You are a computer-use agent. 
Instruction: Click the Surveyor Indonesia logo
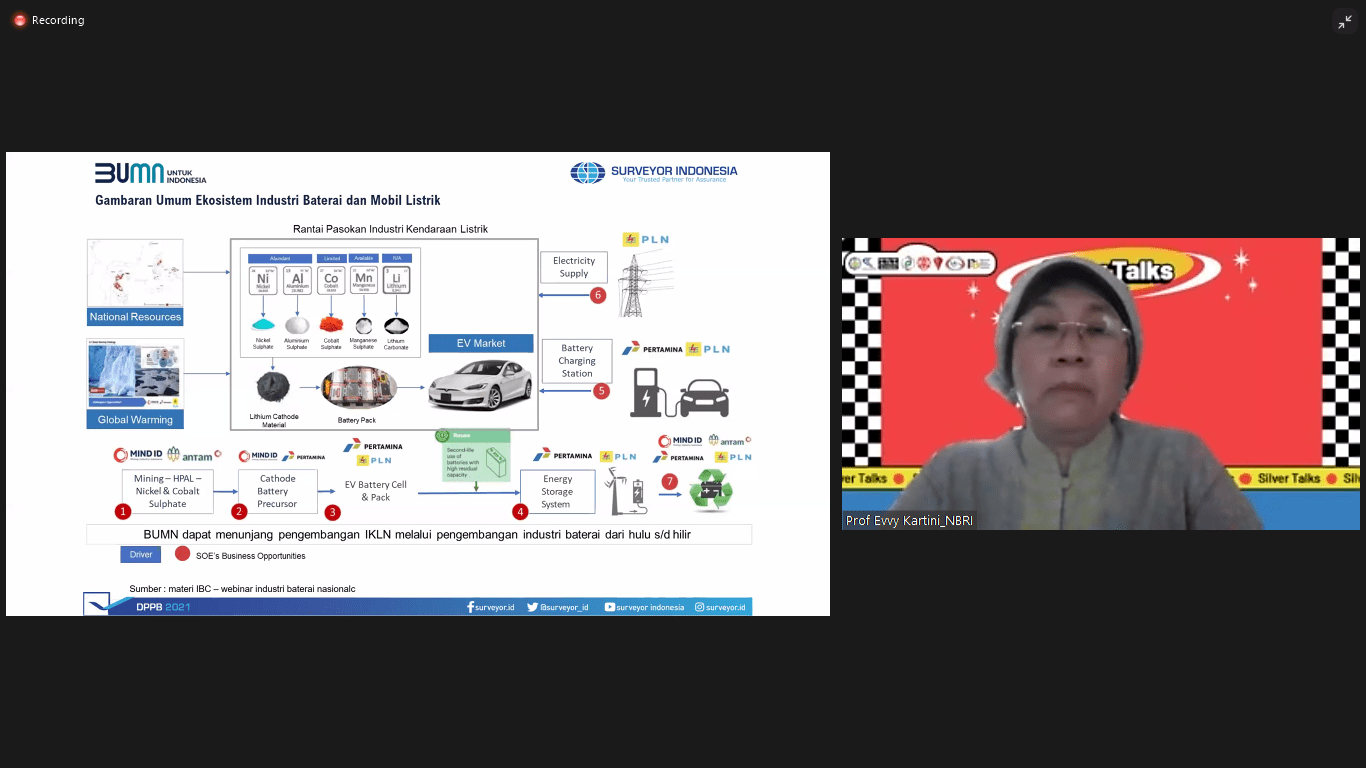point(653,173)
